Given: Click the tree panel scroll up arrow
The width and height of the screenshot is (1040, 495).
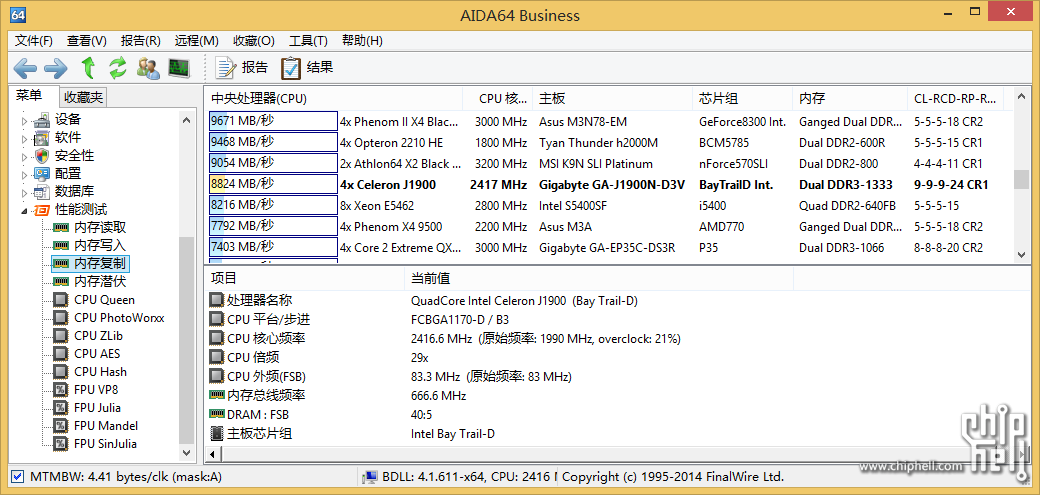Looking at the screenshot, I should [x=187, y=120].
